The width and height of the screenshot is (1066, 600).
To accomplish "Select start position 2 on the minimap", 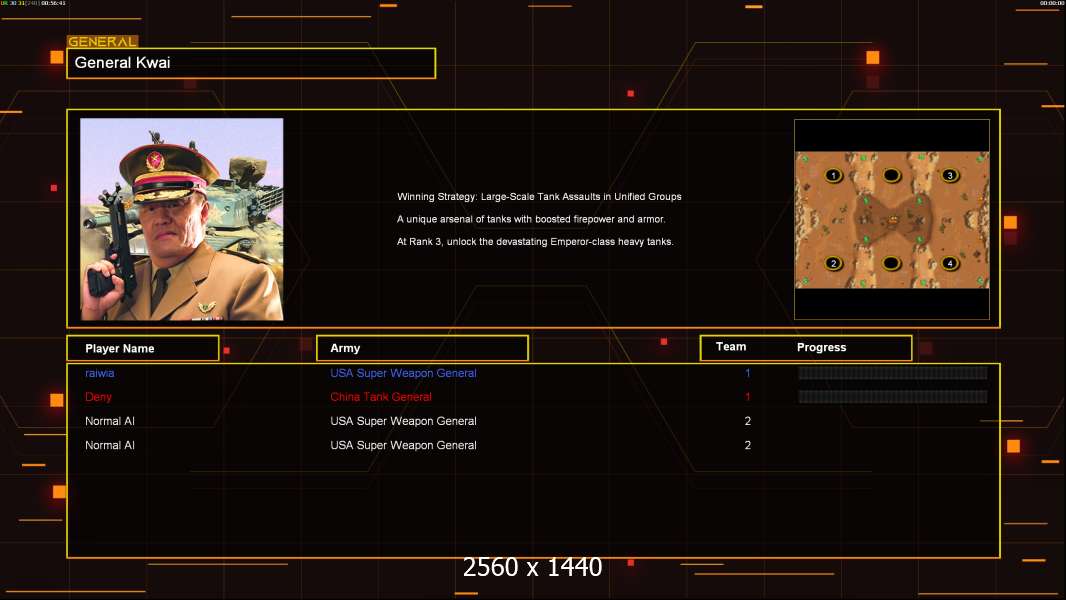I will [833, 263].
